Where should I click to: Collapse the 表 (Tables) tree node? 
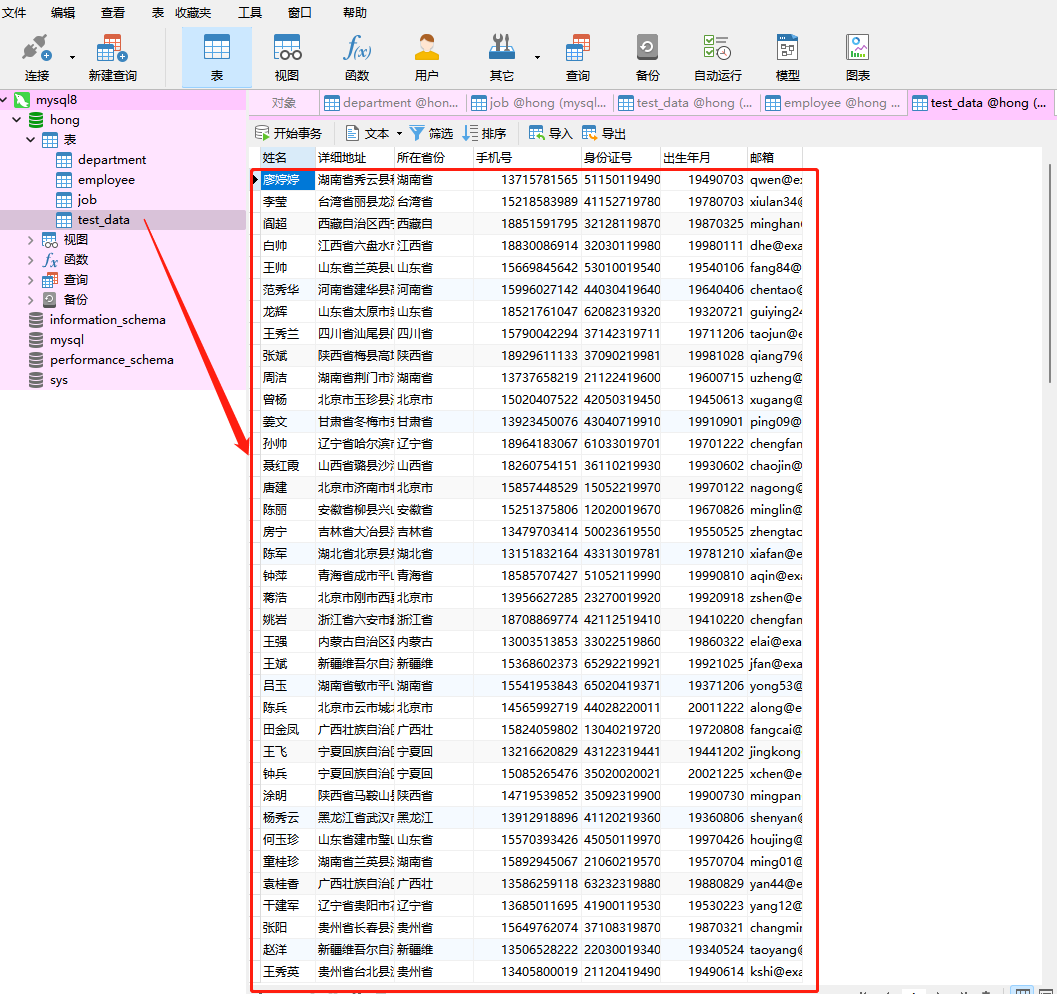[30, 139]
